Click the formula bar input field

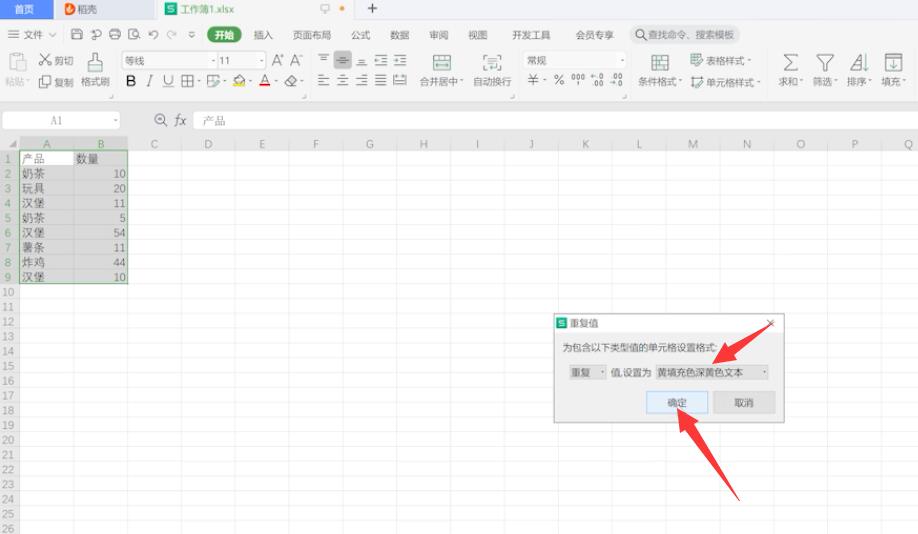[555, 121]
